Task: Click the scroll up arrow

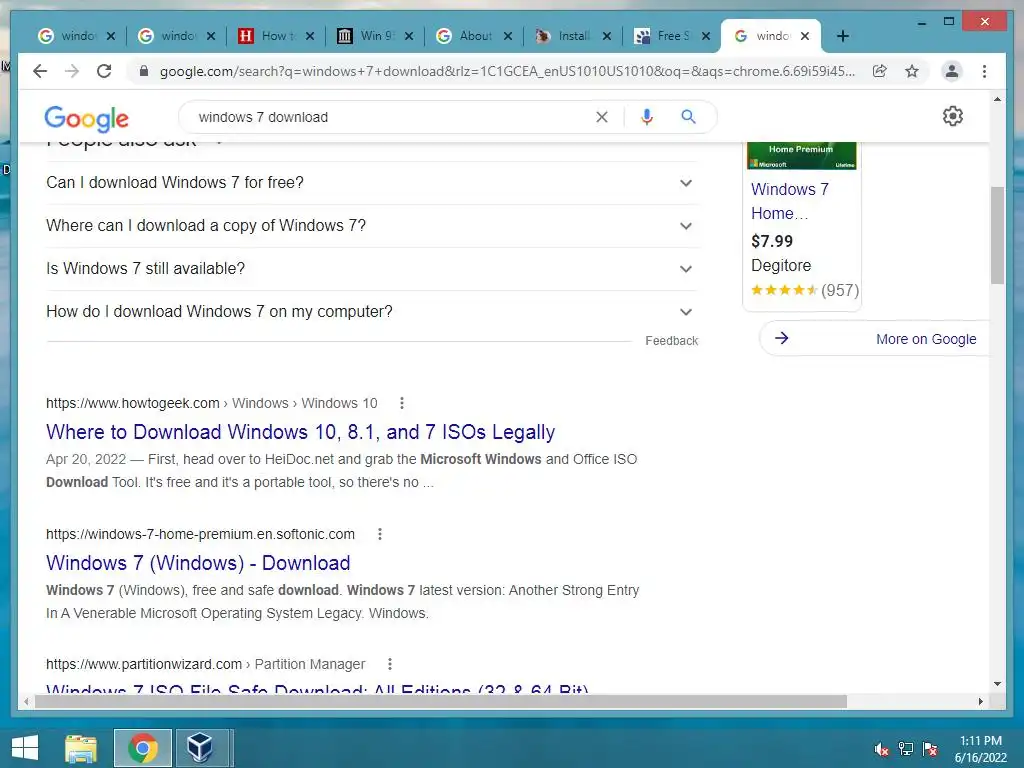Action: (997, 99)
